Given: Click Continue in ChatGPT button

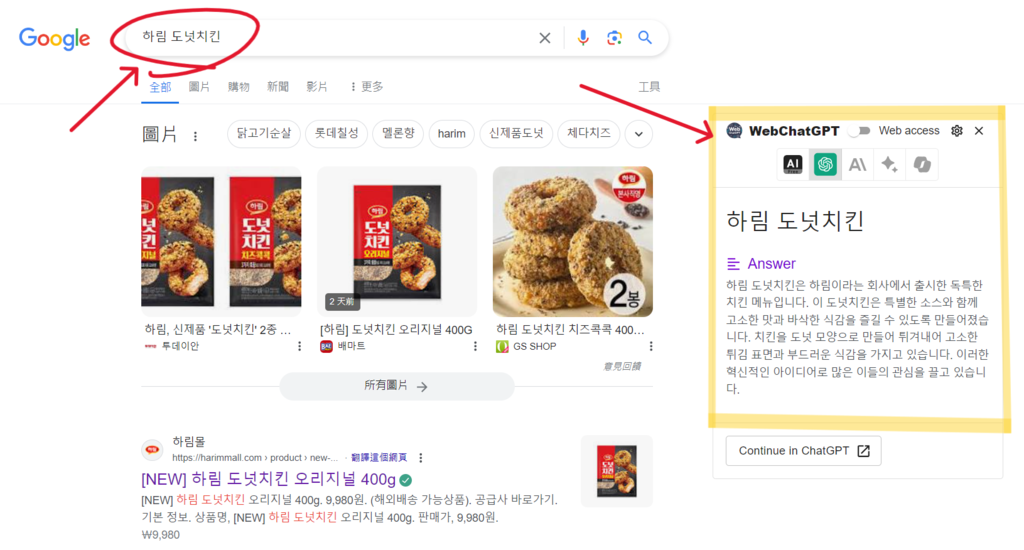Looking at the screenshot, I should pyautogui.click(x=803, y=451).
